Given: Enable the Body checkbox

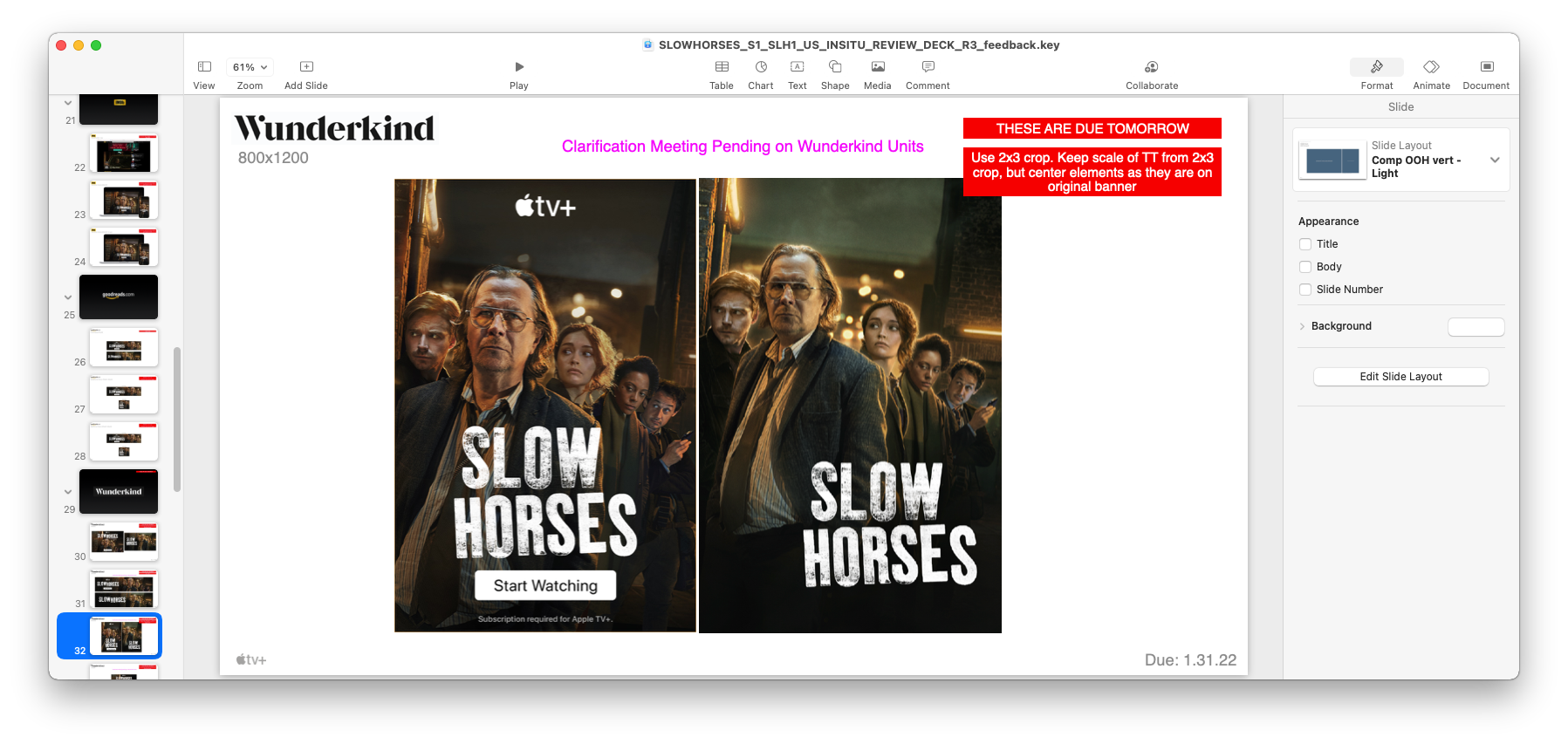Looking at the screenshot, I should [1305, 267].
